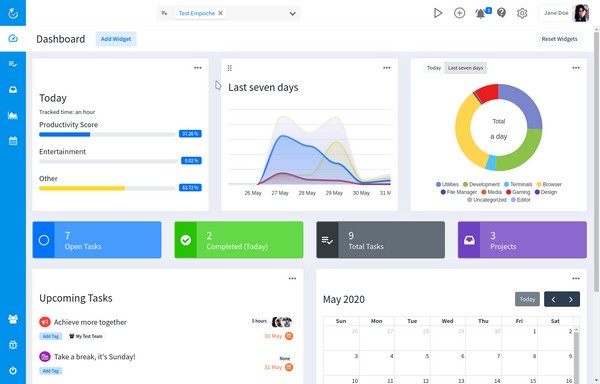Click the power logout icon in the sidebar
The width and height of the screenshot is (600, 384).
(13, 370)
